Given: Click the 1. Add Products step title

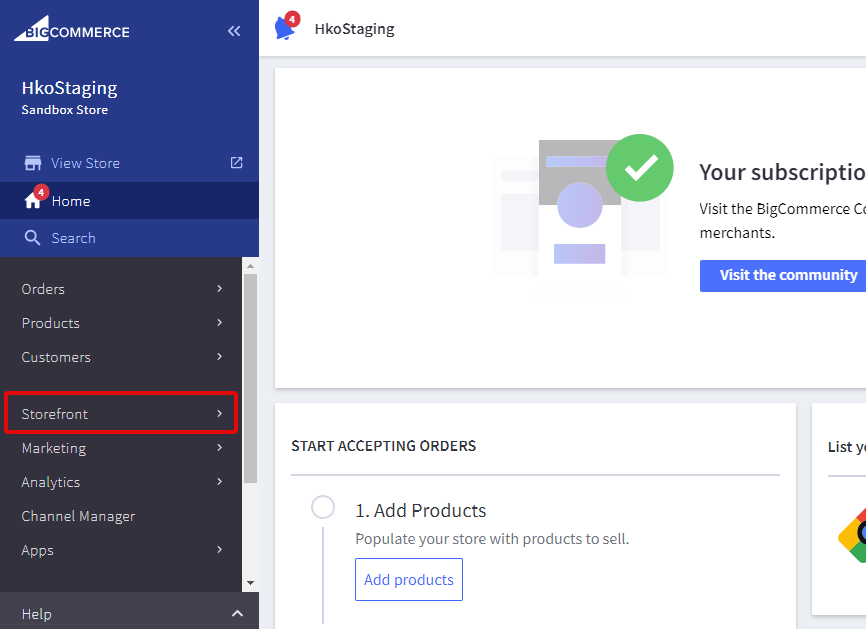Looking at the screenshot, I should (421, 511).
